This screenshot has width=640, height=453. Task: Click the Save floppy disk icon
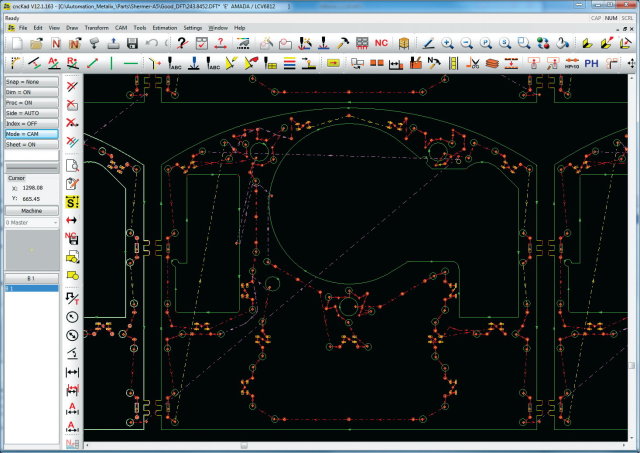[x=133, y=43]
